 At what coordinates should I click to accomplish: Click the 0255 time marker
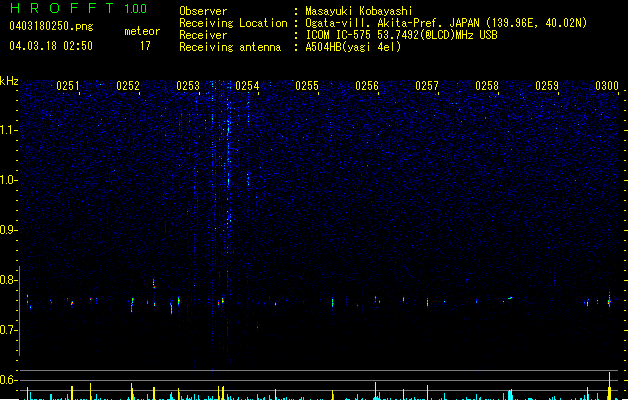tap(307, 86)
